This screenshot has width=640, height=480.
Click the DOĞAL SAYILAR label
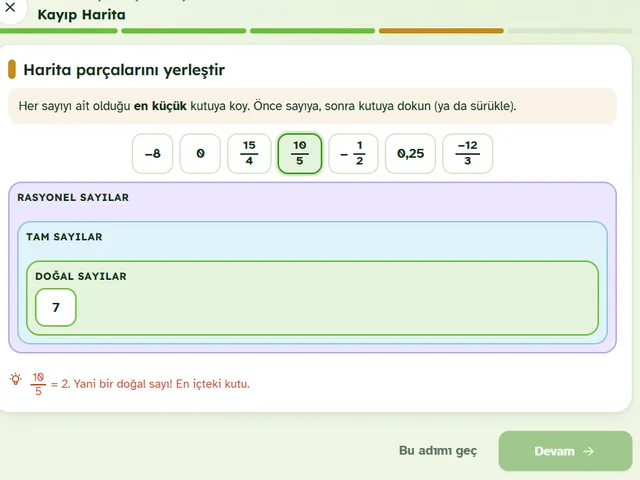click(81, 276)
